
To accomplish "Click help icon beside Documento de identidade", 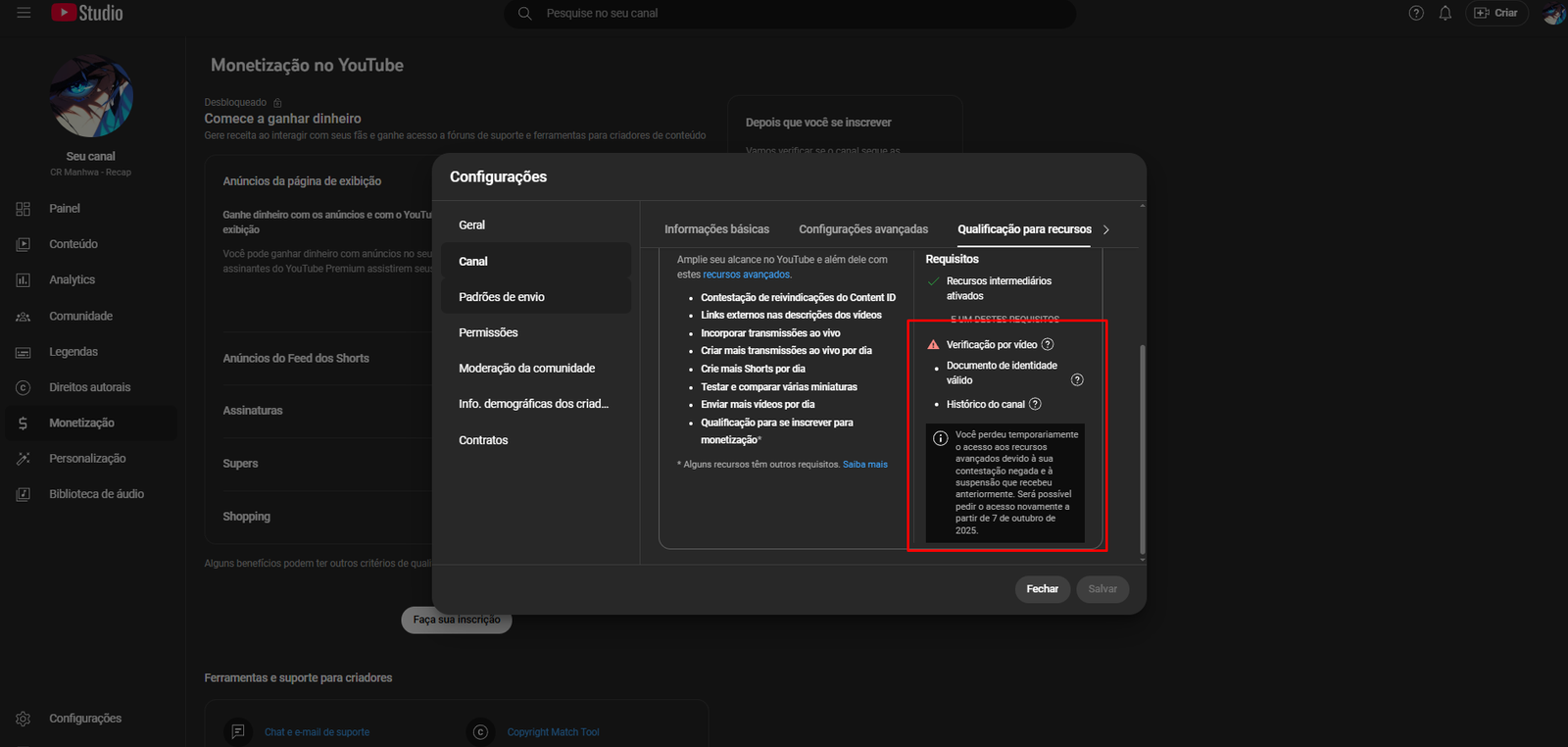I will (1077, 380).
